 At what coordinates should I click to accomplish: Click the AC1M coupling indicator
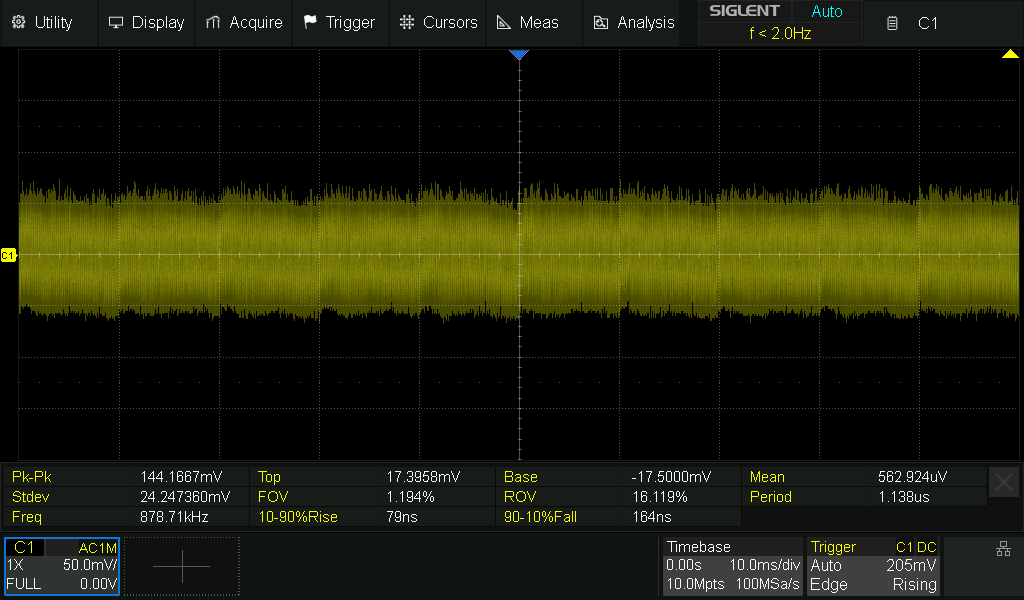(x=97, y=548)
